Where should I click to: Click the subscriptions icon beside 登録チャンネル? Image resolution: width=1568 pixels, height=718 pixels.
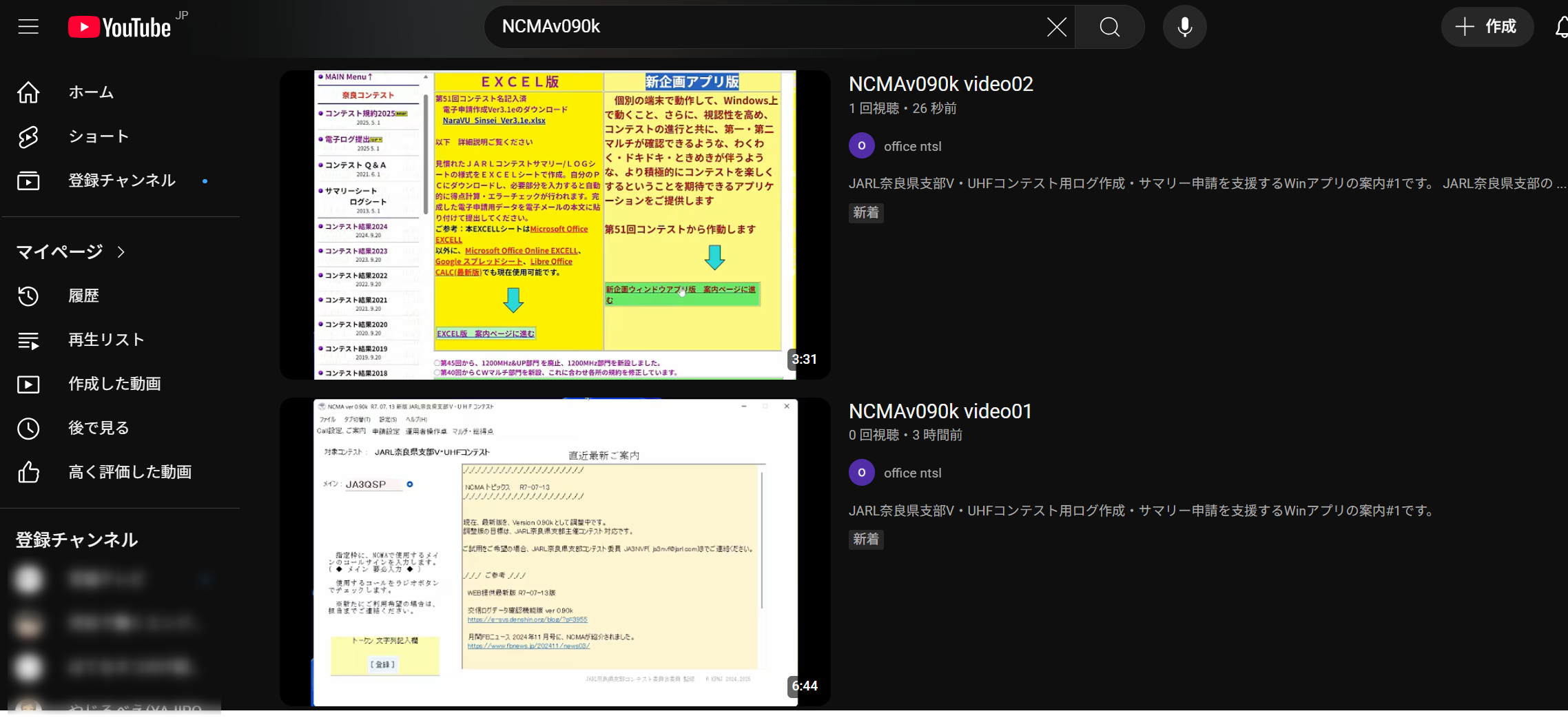28,181
